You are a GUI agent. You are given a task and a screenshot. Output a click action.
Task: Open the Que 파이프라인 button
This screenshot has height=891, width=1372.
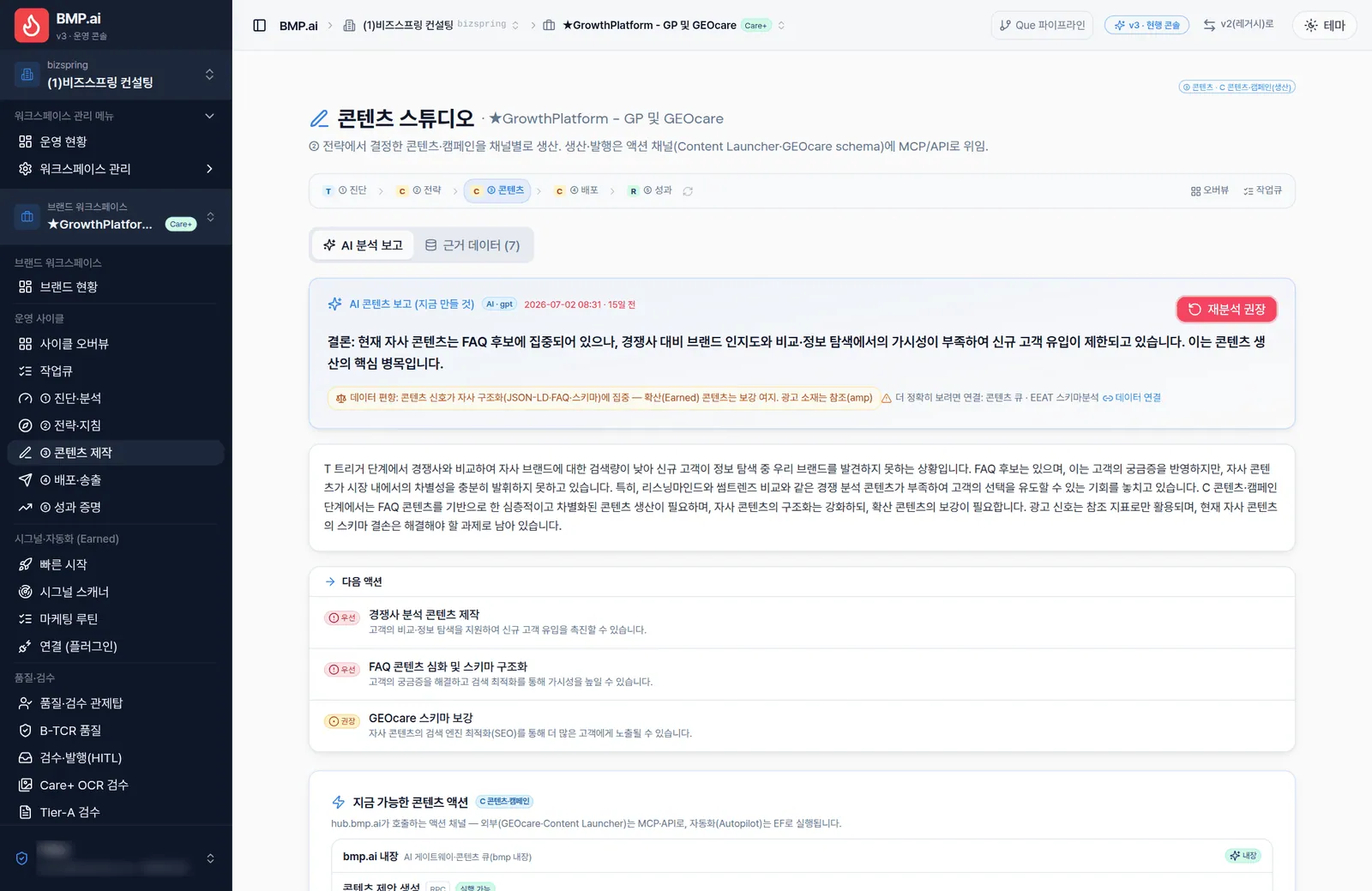(x=1042, y=26)
